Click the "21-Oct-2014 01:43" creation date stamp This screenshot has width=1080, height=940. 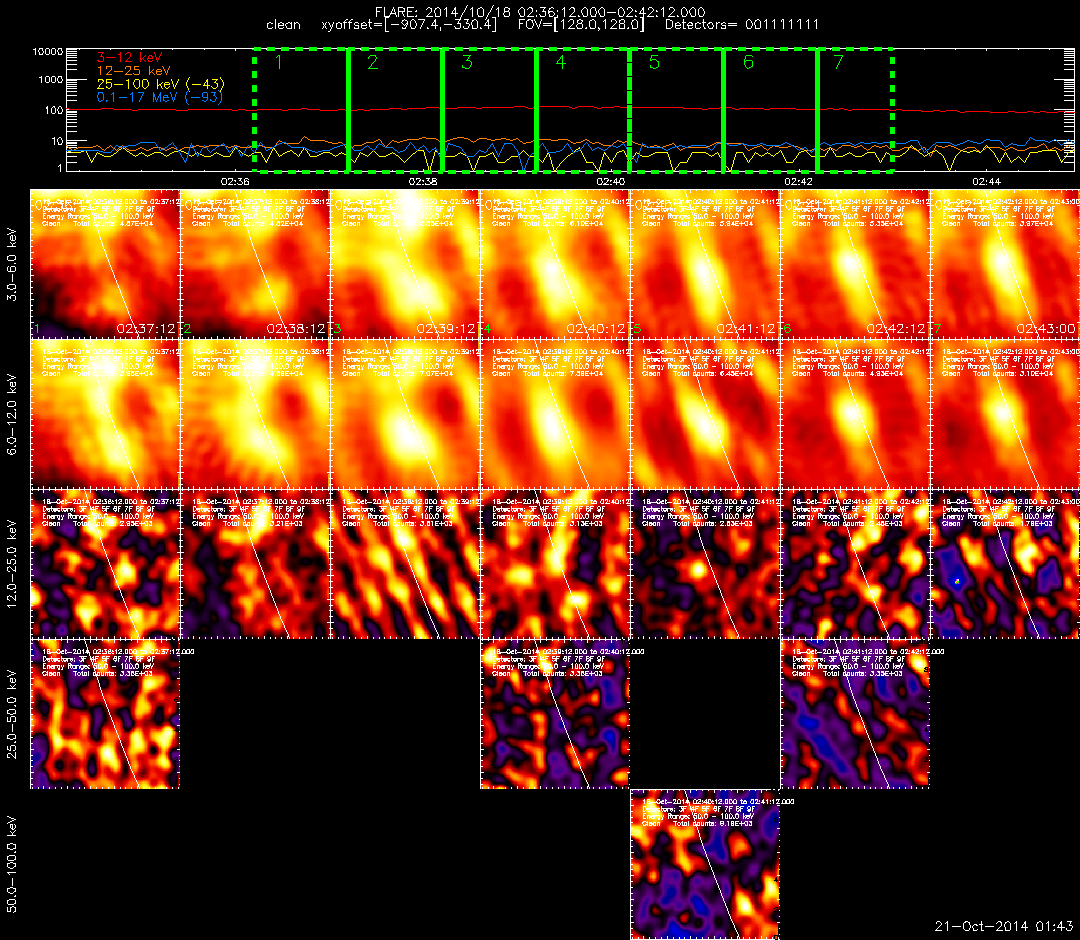[x=1004, y=926]
